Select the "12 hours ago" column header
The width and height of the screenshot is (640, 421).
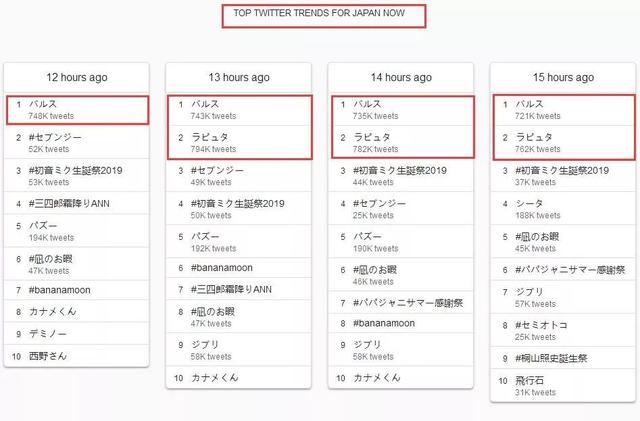point(76,77)
